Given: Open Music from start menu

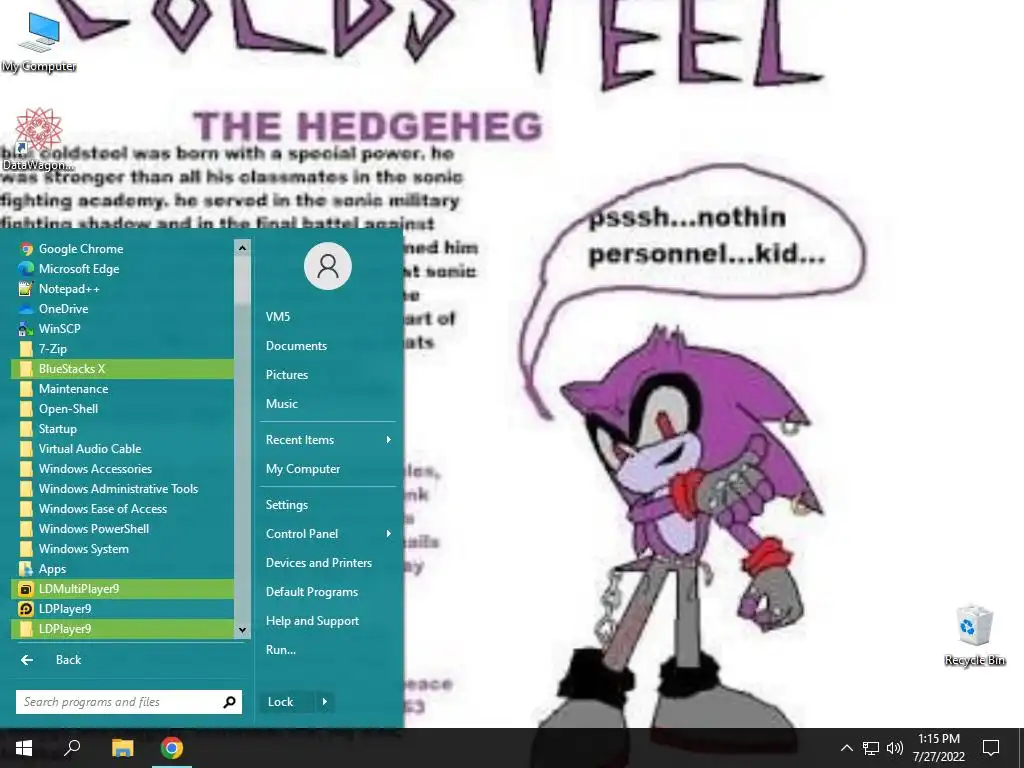Looking at the screenshot, I should pos(328,404).
